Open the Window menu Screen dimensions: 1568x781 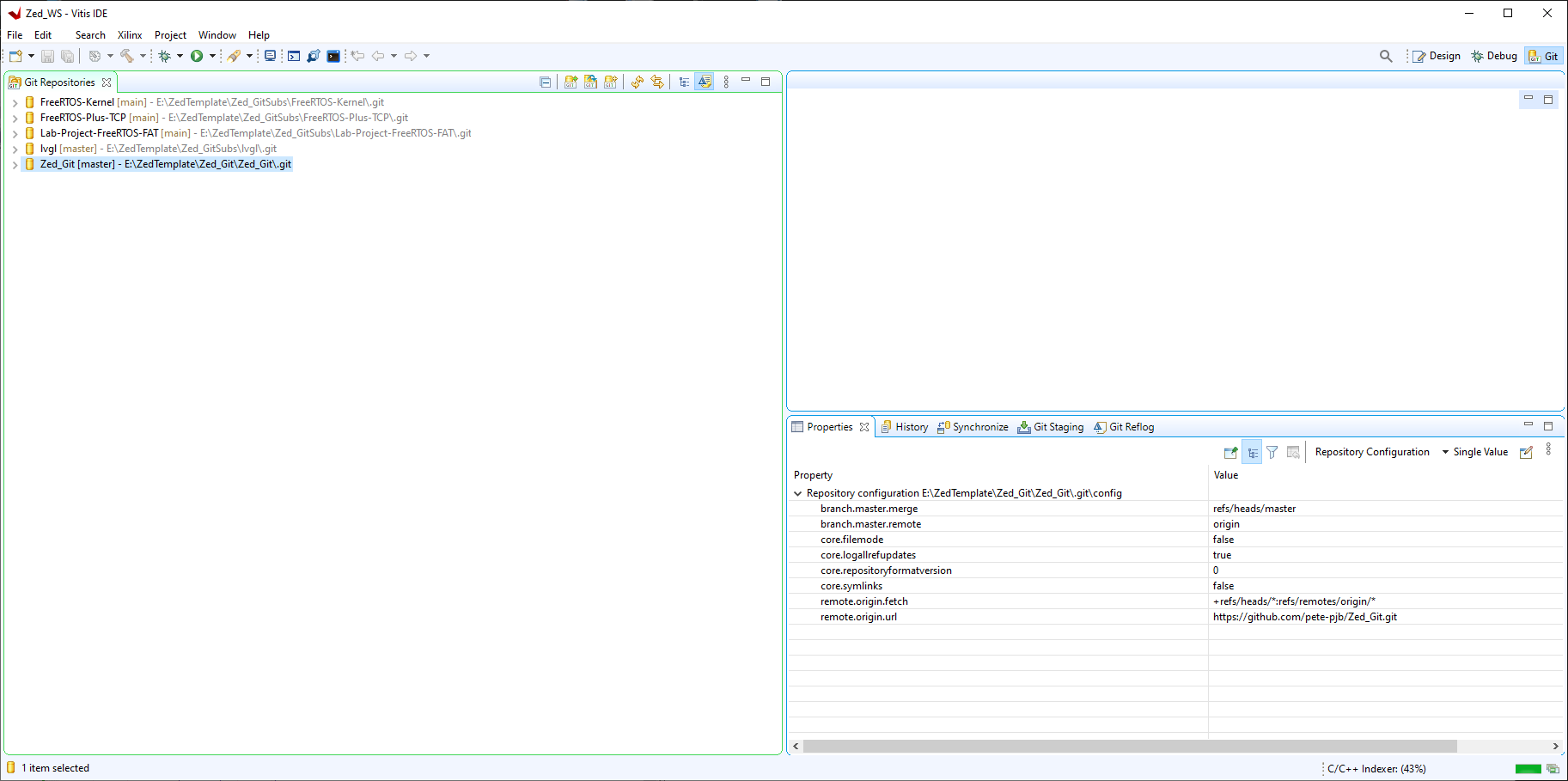click(217, 35)
